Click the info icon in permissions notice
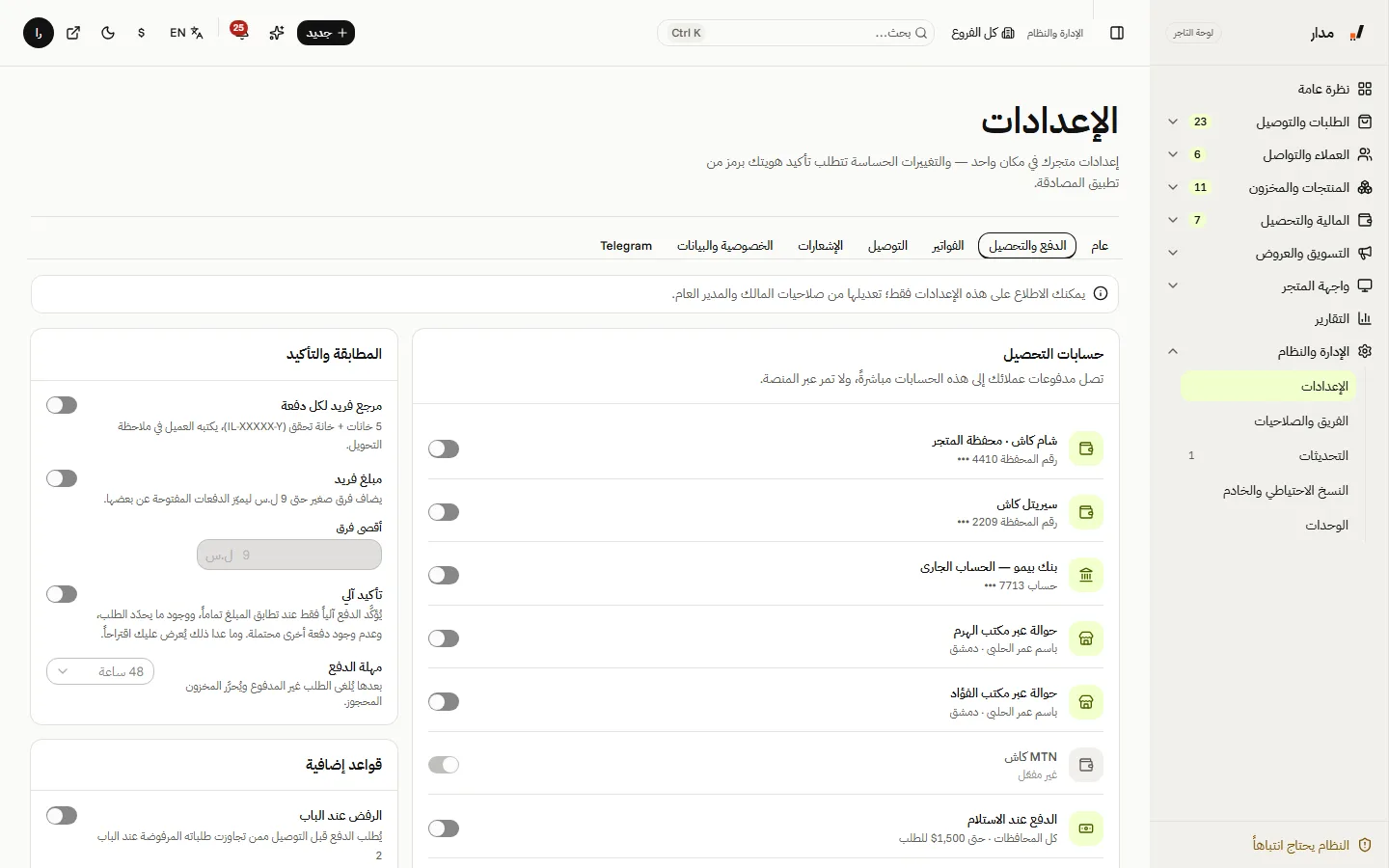 1101,293
